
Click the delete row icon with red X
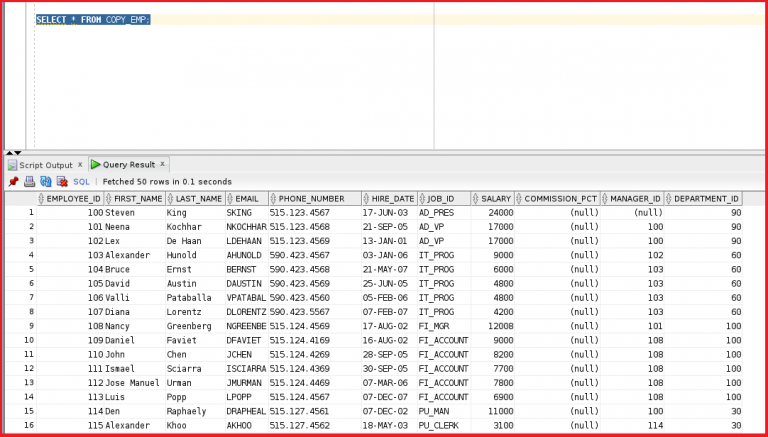(x=62, y=182)
